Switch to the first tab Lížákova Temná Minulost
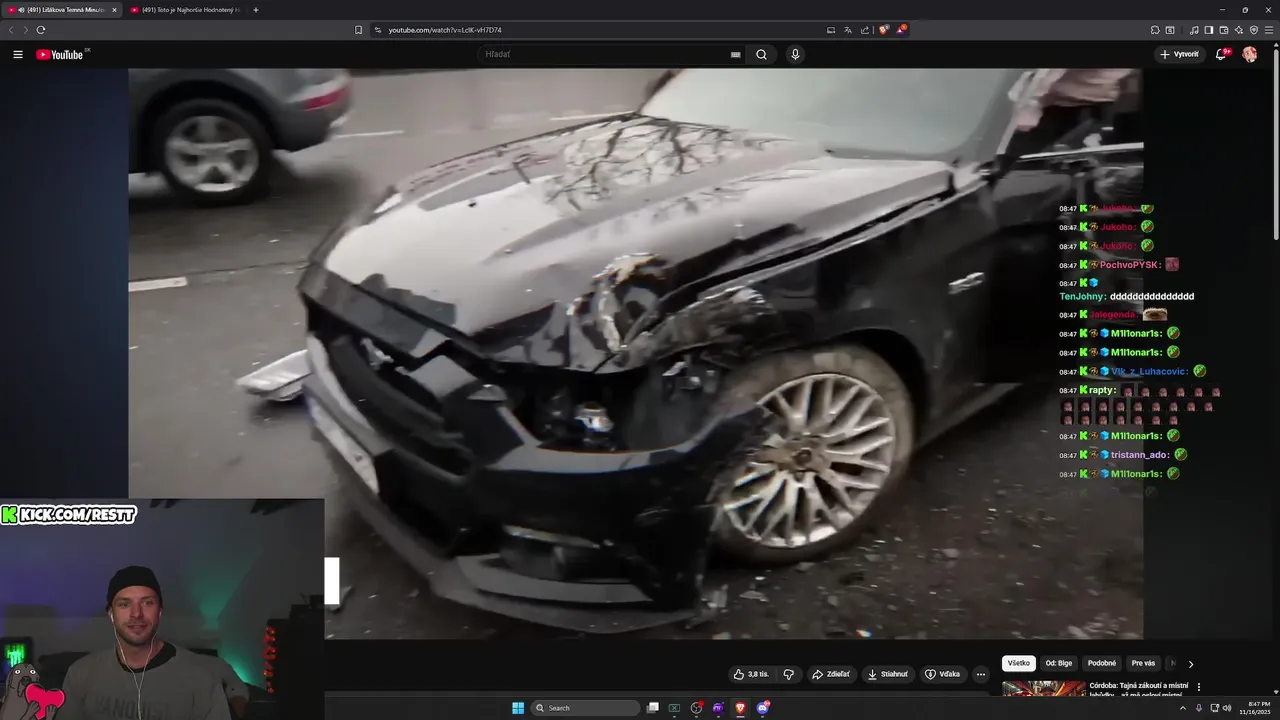The height and width of the screenshot is (720, 1280). pos(62,10)
